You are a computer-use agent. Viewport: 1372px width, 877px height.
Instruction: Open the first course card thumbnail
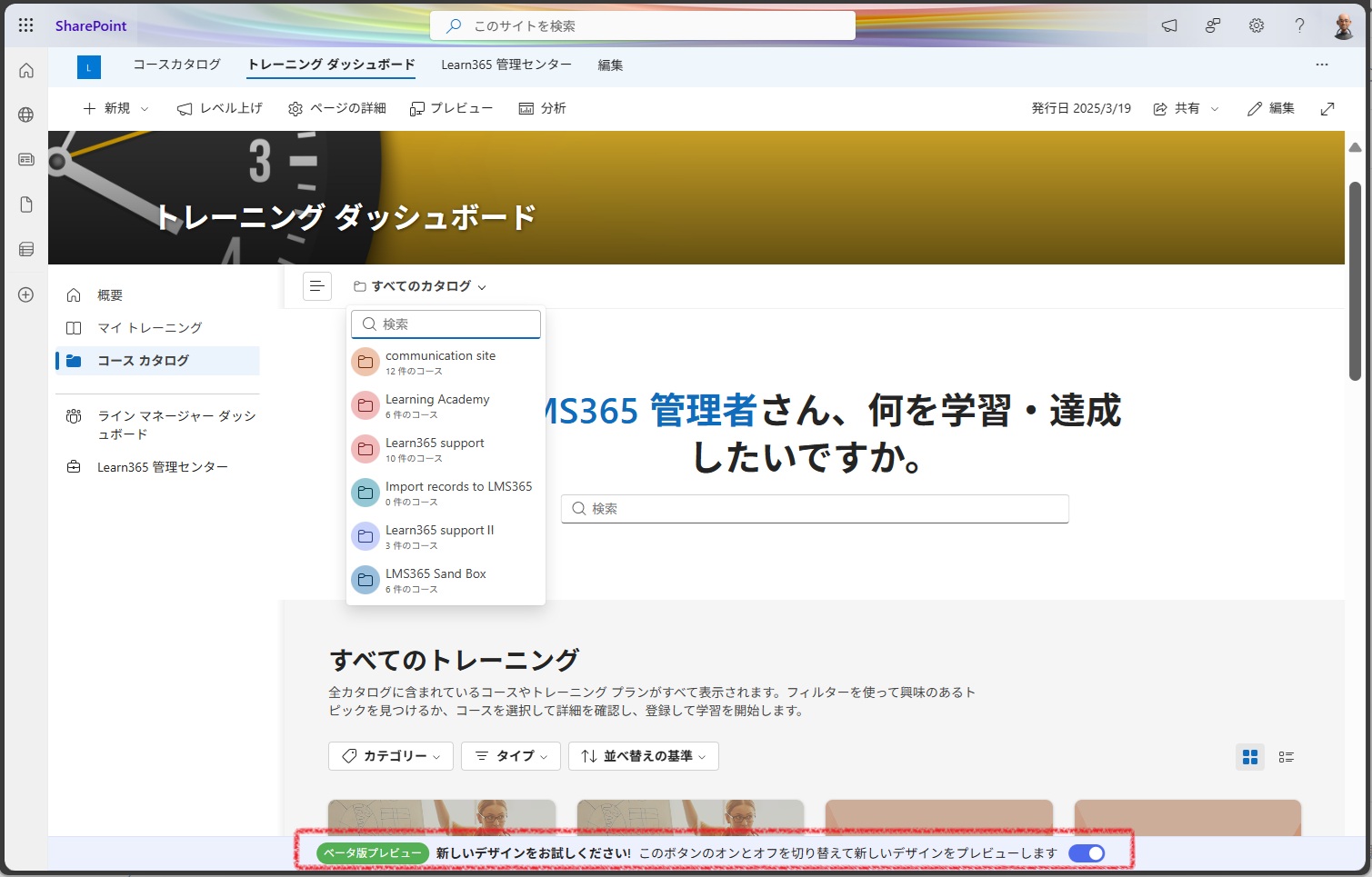tap(442, 818)
